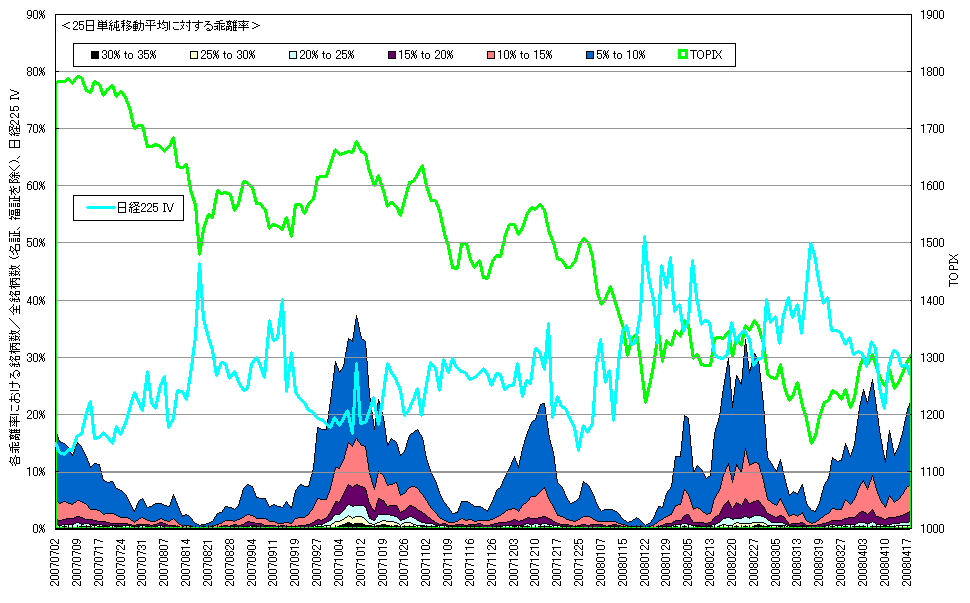Click the 20070702 date label
Screen dimensions: 970x603
[56, 562]
